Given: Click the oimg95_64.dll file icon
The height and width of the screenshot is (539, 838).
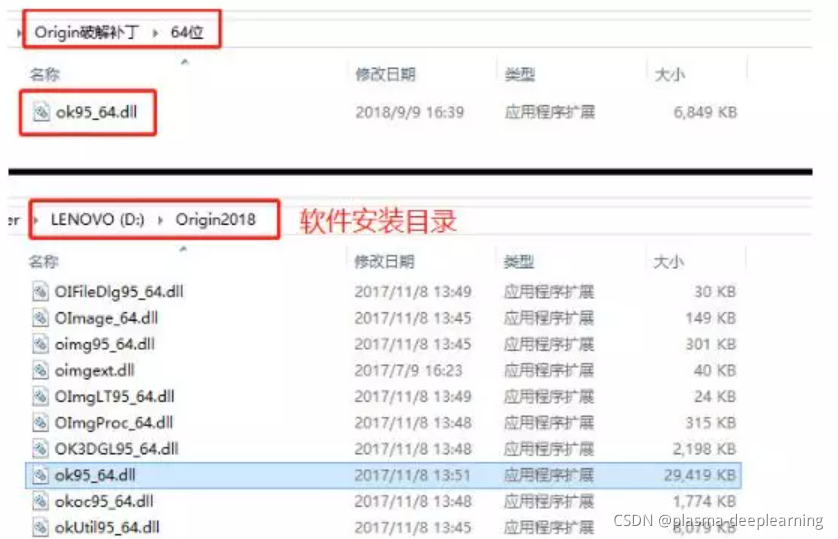Looking at the screenshot, I should coord(40,344).
